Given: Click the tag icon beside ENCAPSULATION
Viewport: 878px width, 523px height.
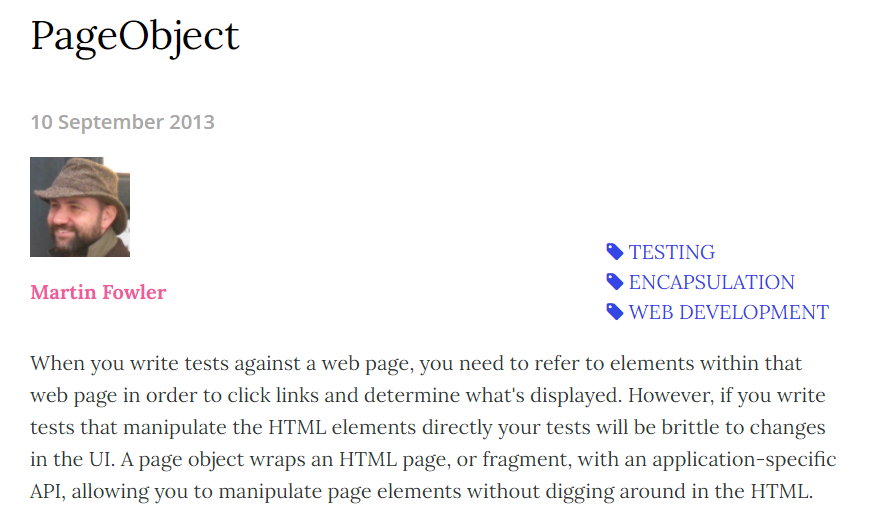Looking at the screenshot, I should click(615, 282).
